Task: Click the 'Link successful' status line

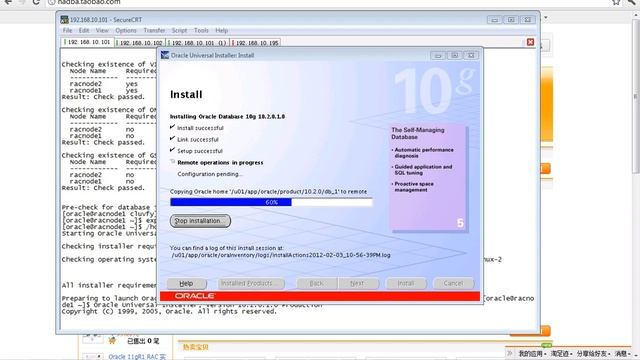Action: coord(198,140)
